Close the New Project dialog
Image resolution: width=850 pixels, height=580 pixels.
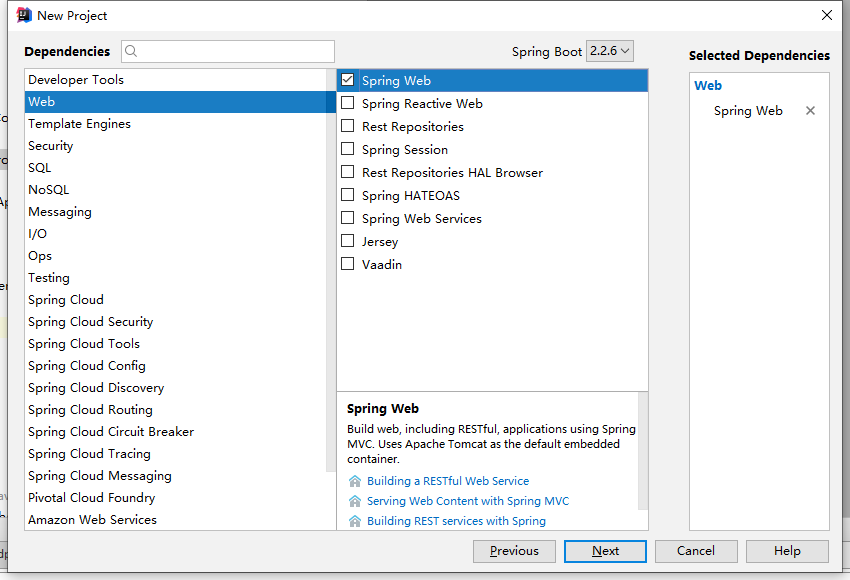click(x=827, y=15)
